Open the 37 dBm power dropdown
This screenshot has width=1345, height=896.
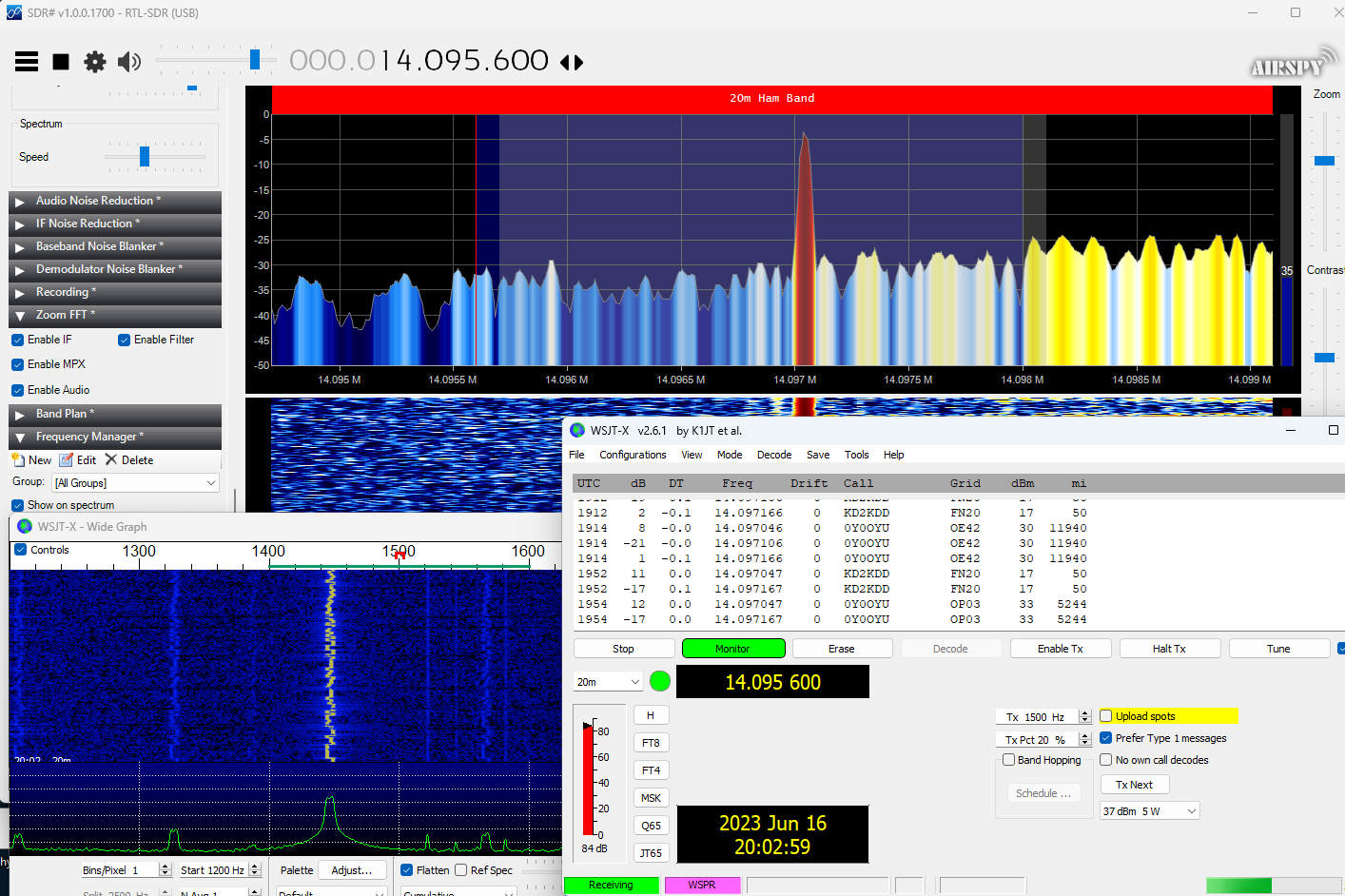1149,811
